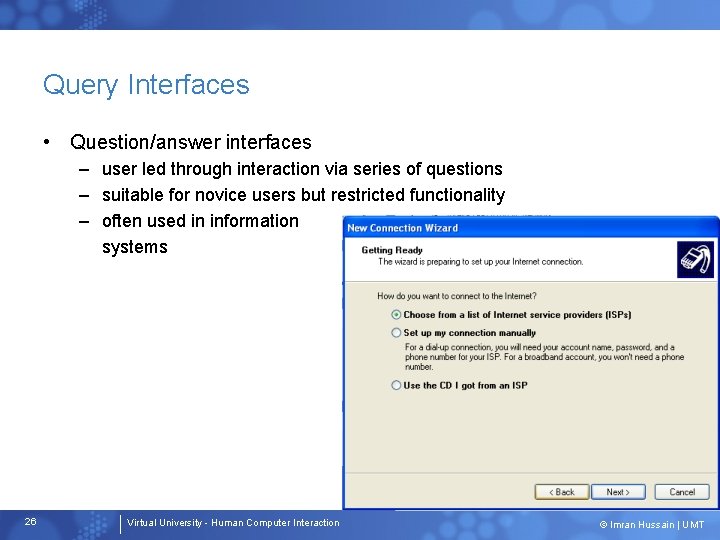
Task: Click the 'Query Interfaces' slide title
Action: tap(146, 85)
